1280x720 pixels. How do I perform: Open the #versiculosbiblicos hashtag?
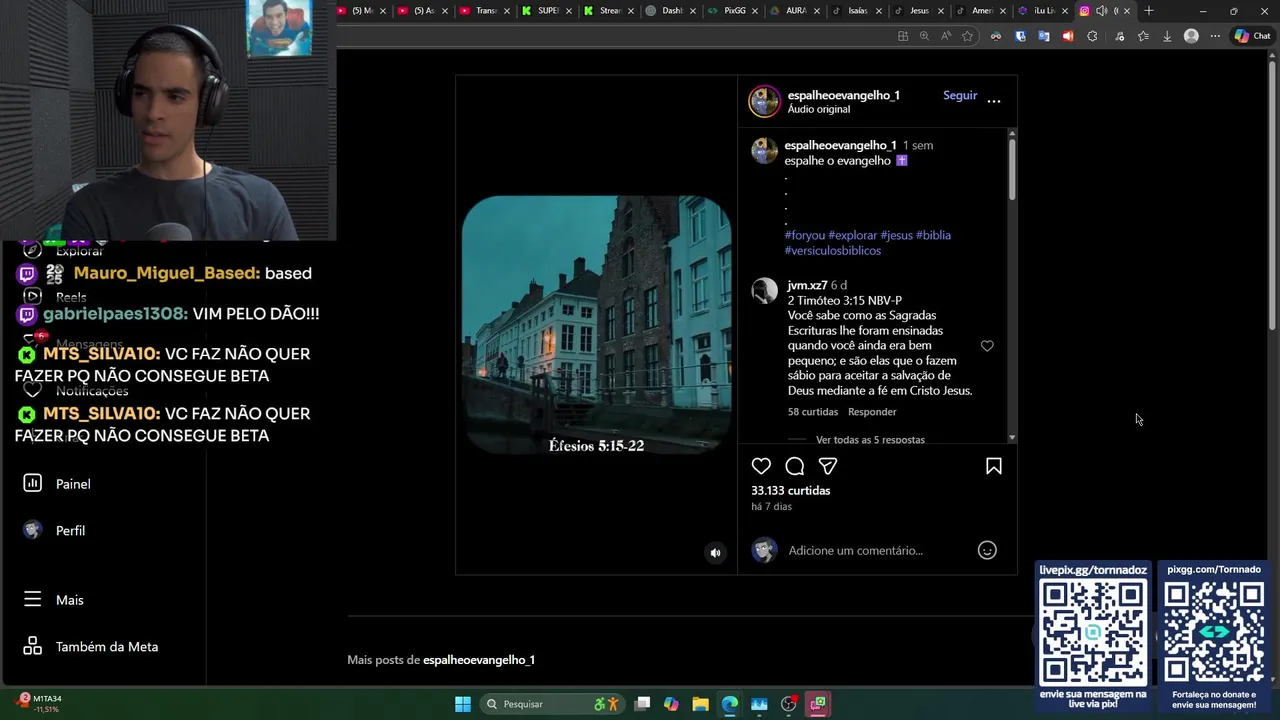833,250
